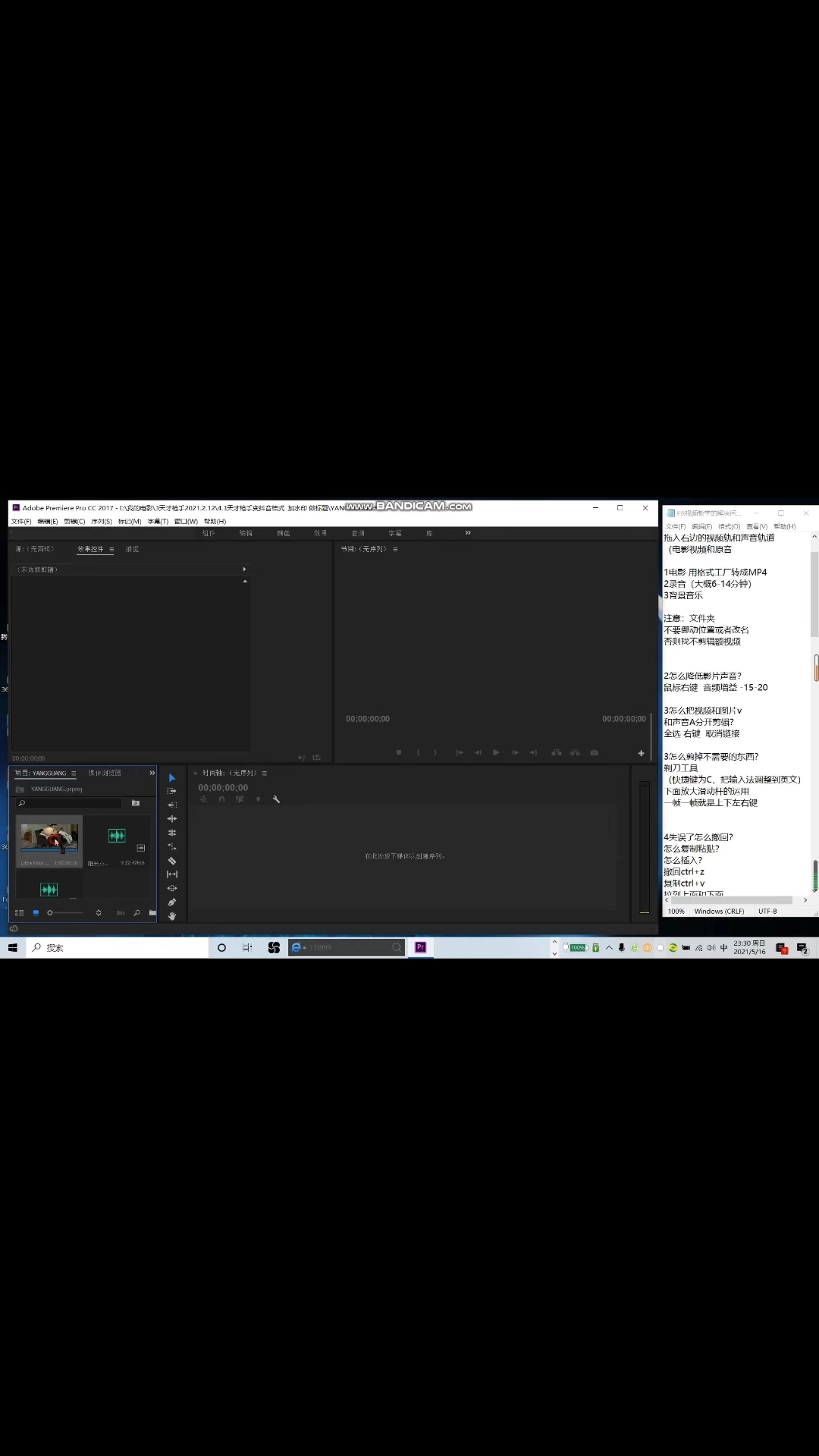Image resolution: width=819 pixels, height=1456 pixels.
Task: Open Program monitor panel menu
Action: (395, 549)
